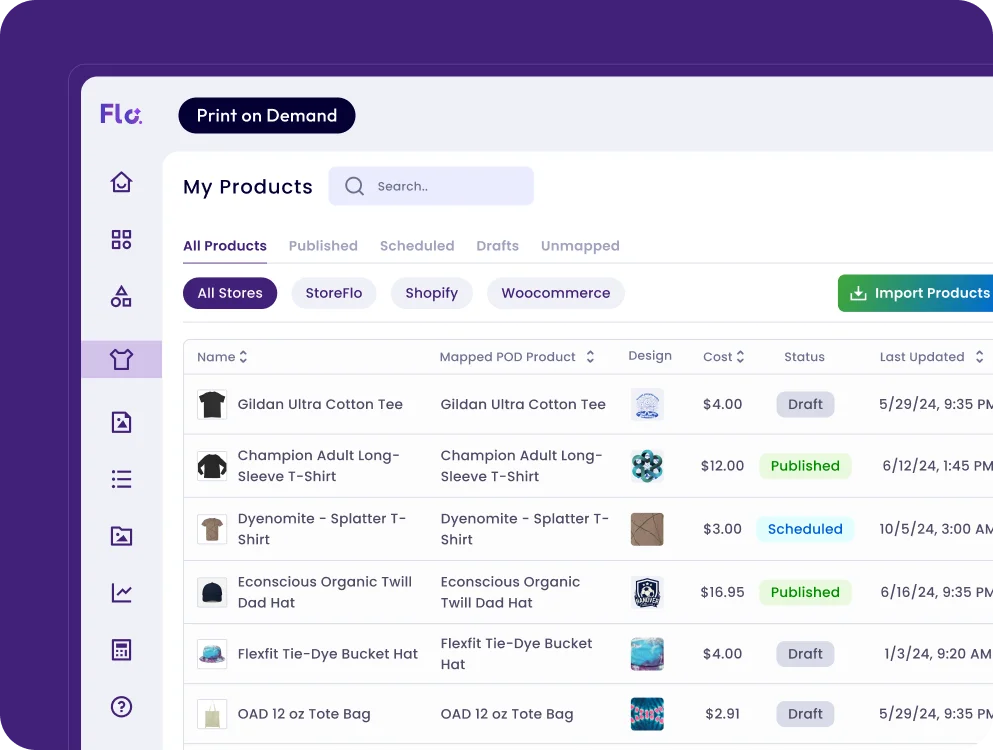Filter by Woocommerce store chip
The image size is (993, 750).
coord(555,293)
